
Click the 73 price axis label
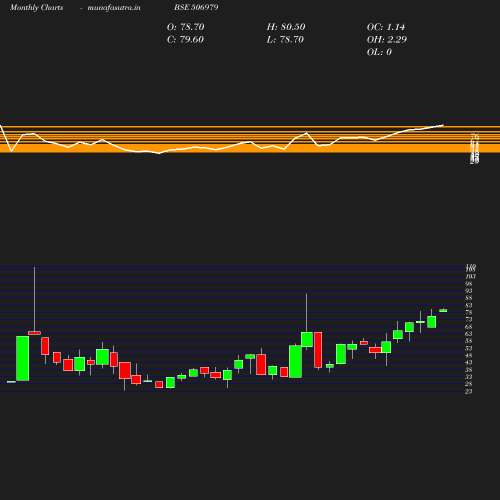point(469,319)
